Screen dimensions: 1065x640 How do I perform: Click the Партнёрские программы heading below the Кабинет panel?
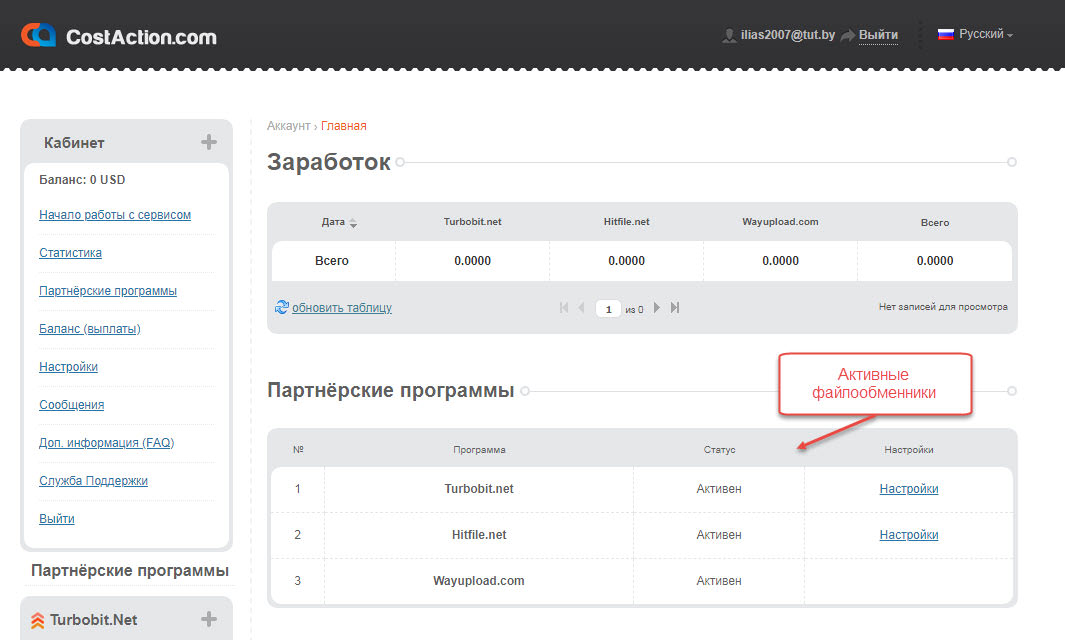point(130,570)
